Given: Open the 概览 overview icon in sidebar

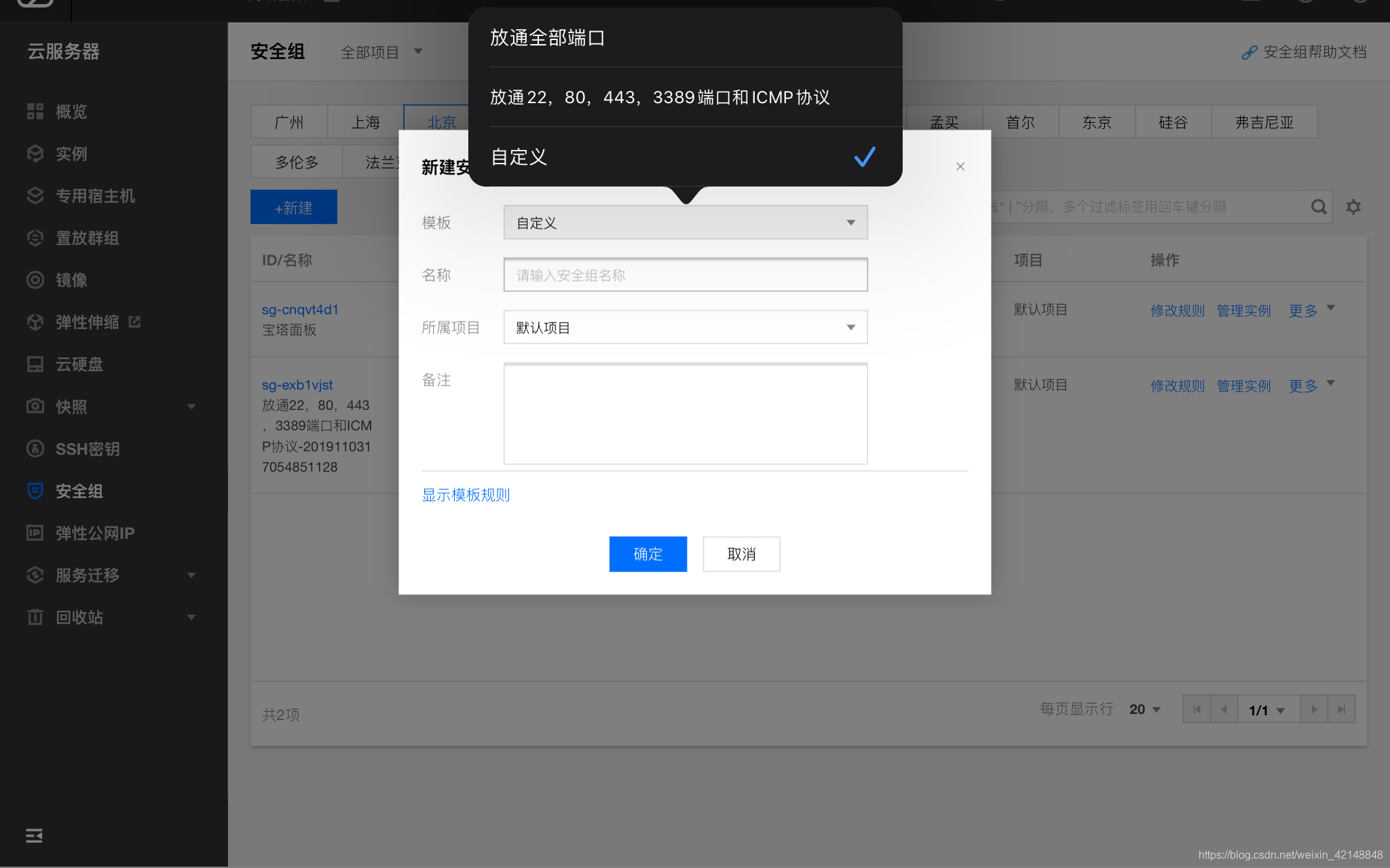Looking at the screenshot, I should [x=35, y=111].
